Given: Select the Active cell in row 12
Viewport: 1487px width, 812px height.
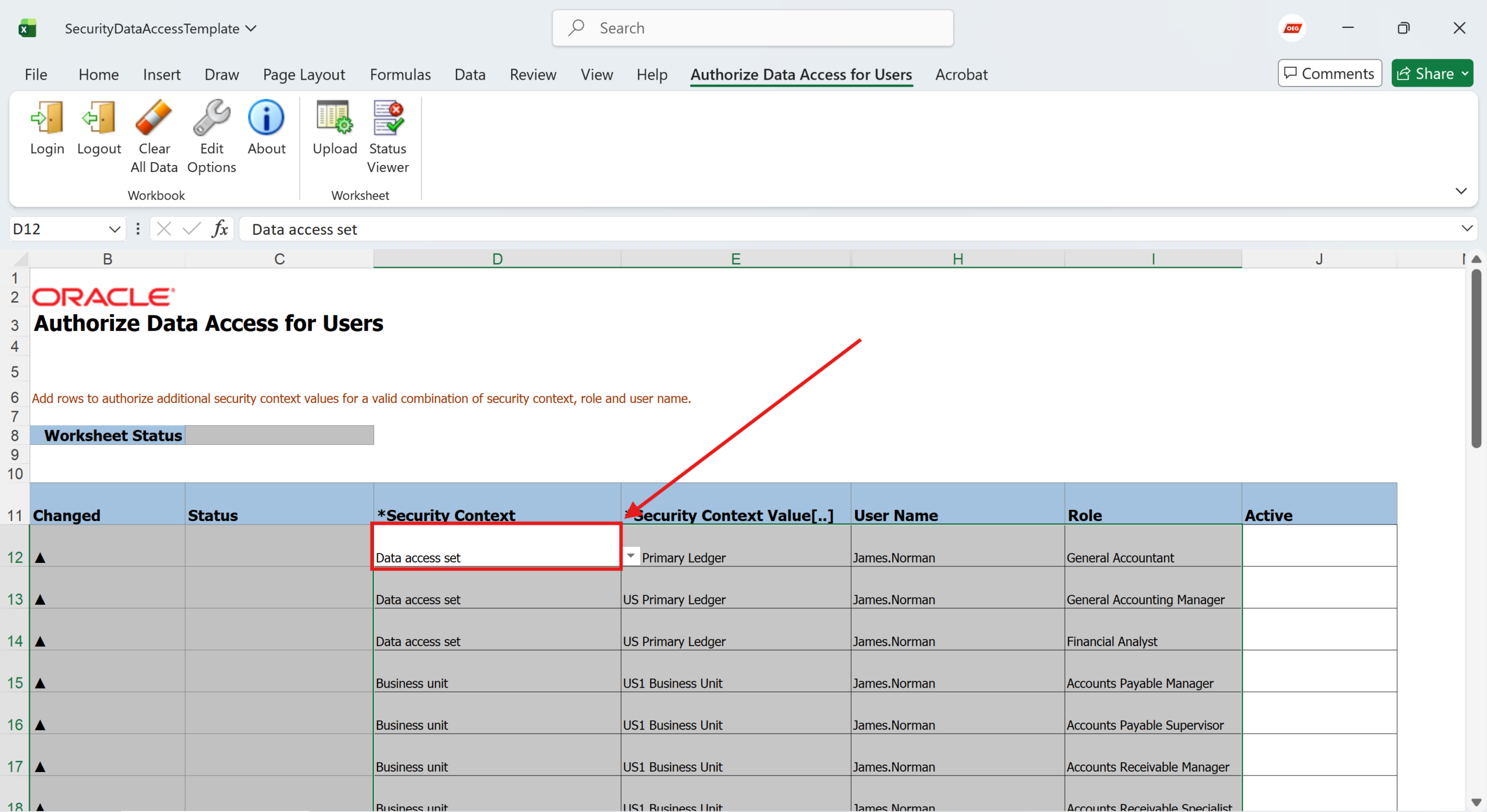Looking at the screenshot, I should 1319,545.
